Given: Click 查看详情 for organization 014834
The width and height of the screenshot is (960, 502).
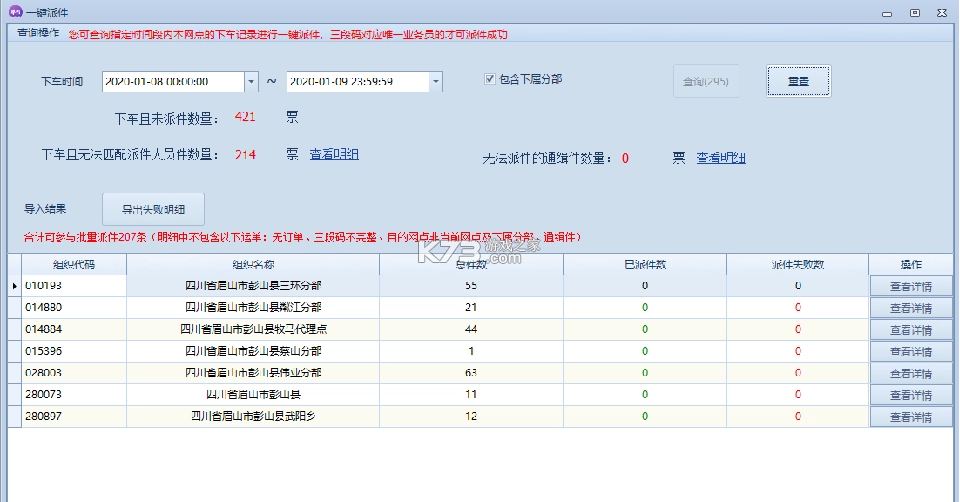Looking at the screenshot, I should [910, 330].
